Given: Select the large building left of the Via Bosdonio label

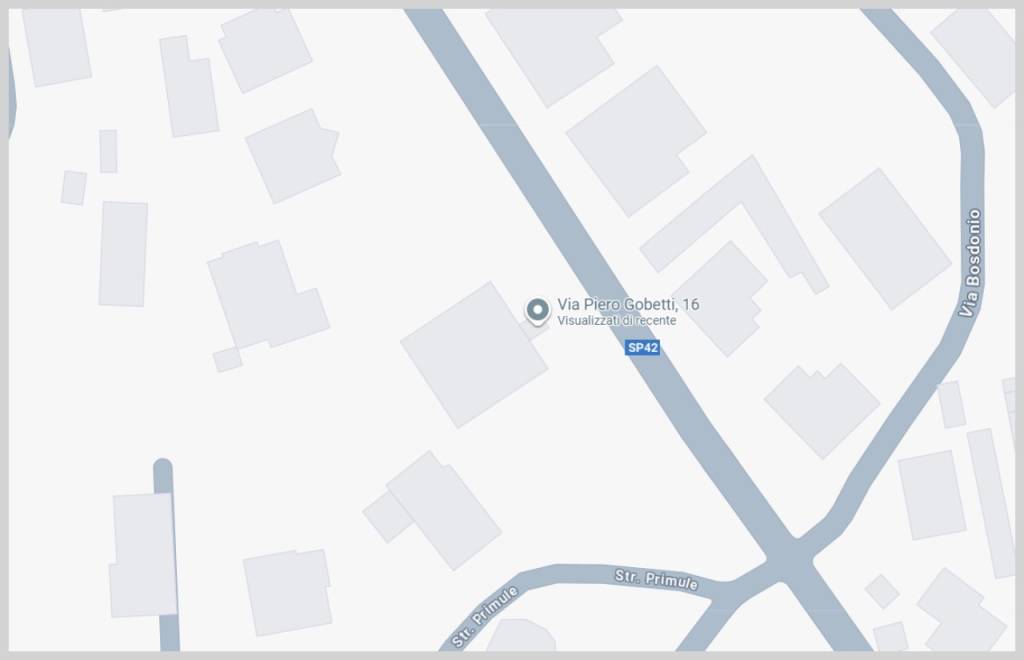Looking at the screenshot, I should tap(885, 238).
